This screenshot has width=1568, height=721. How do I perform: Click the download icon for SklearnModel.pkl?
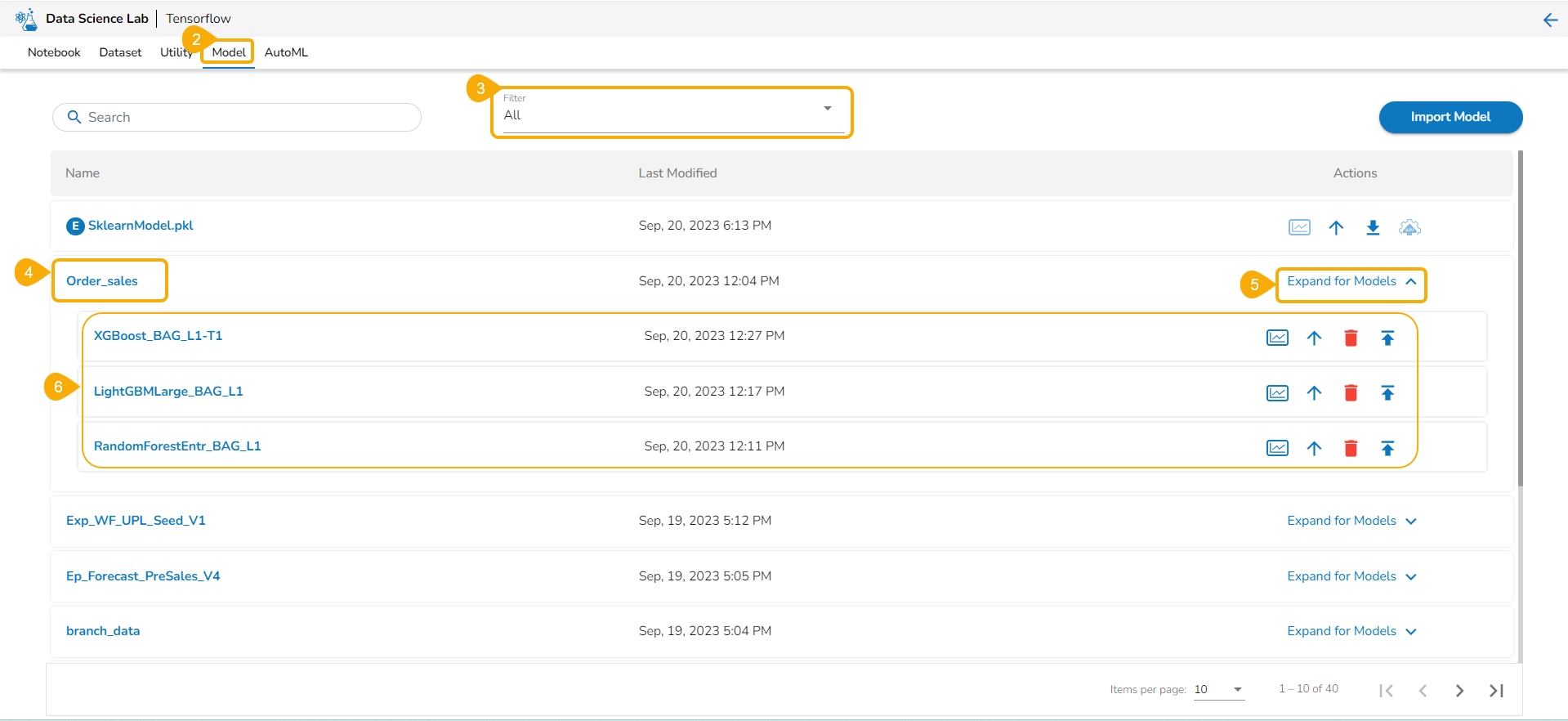1373,227
